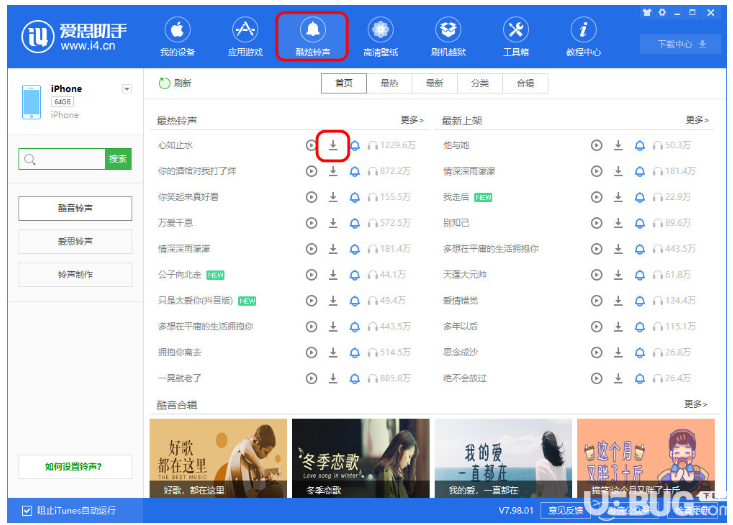
Task: Play 情深深雨濛濛 in the 最热铃声 list
Action: coord(311,249)
